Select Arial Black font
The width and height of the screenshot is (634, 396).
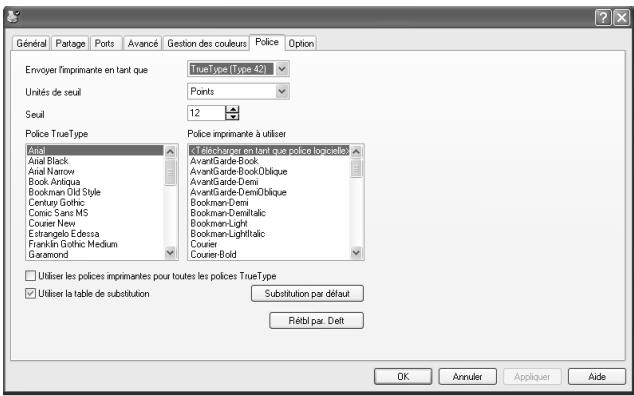(x=95, y=161)
